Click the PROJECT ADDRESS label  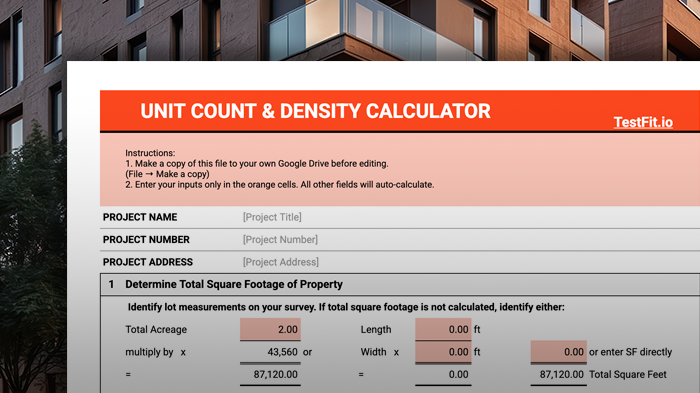(148, 262)
